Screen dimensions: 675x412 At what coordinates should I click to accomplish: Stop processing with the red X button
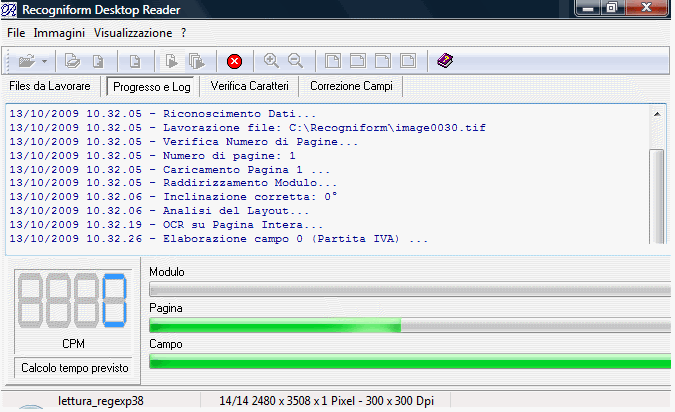click(235, 62)
